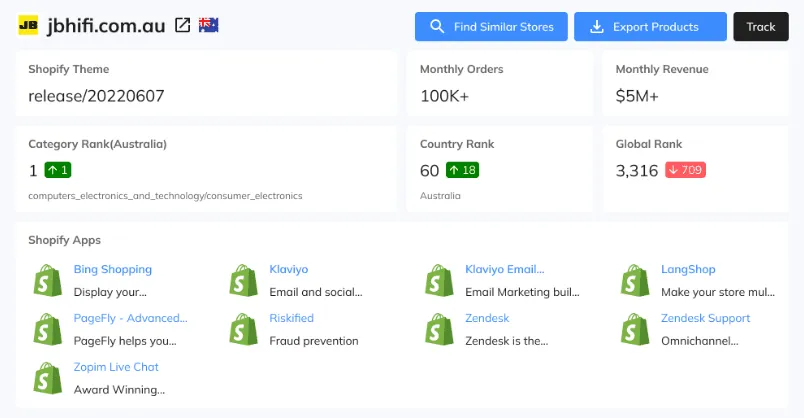Open the Zendesk Support app link
This screenshot has width=804, height=418.
pos(706,318)
